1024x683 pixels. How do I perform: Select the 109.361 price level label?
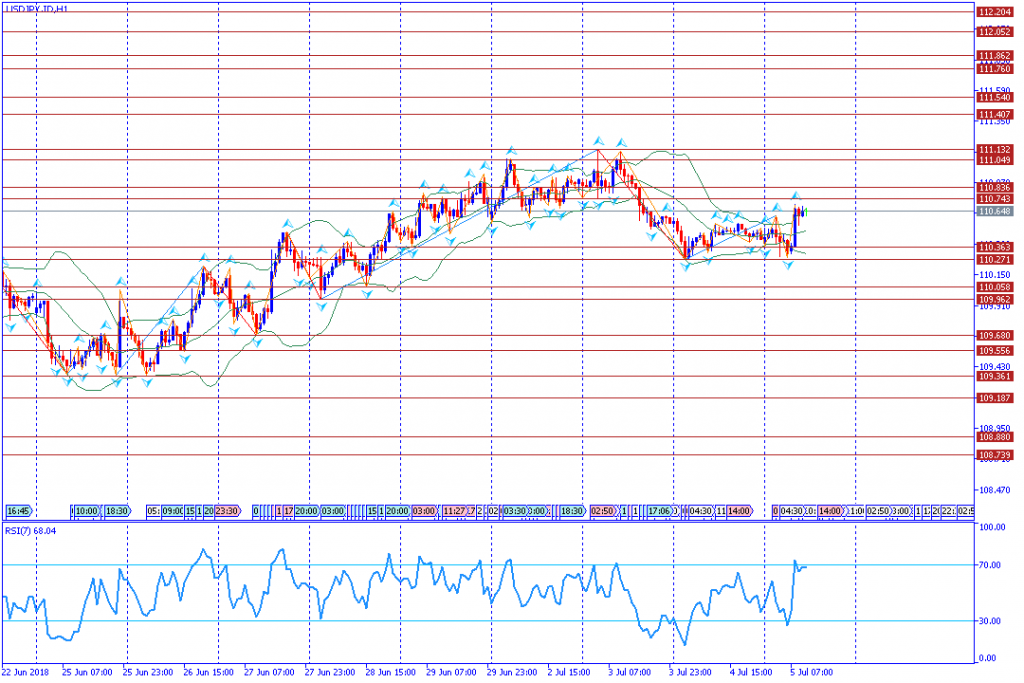pyautogui.click(x=993, y=377)
